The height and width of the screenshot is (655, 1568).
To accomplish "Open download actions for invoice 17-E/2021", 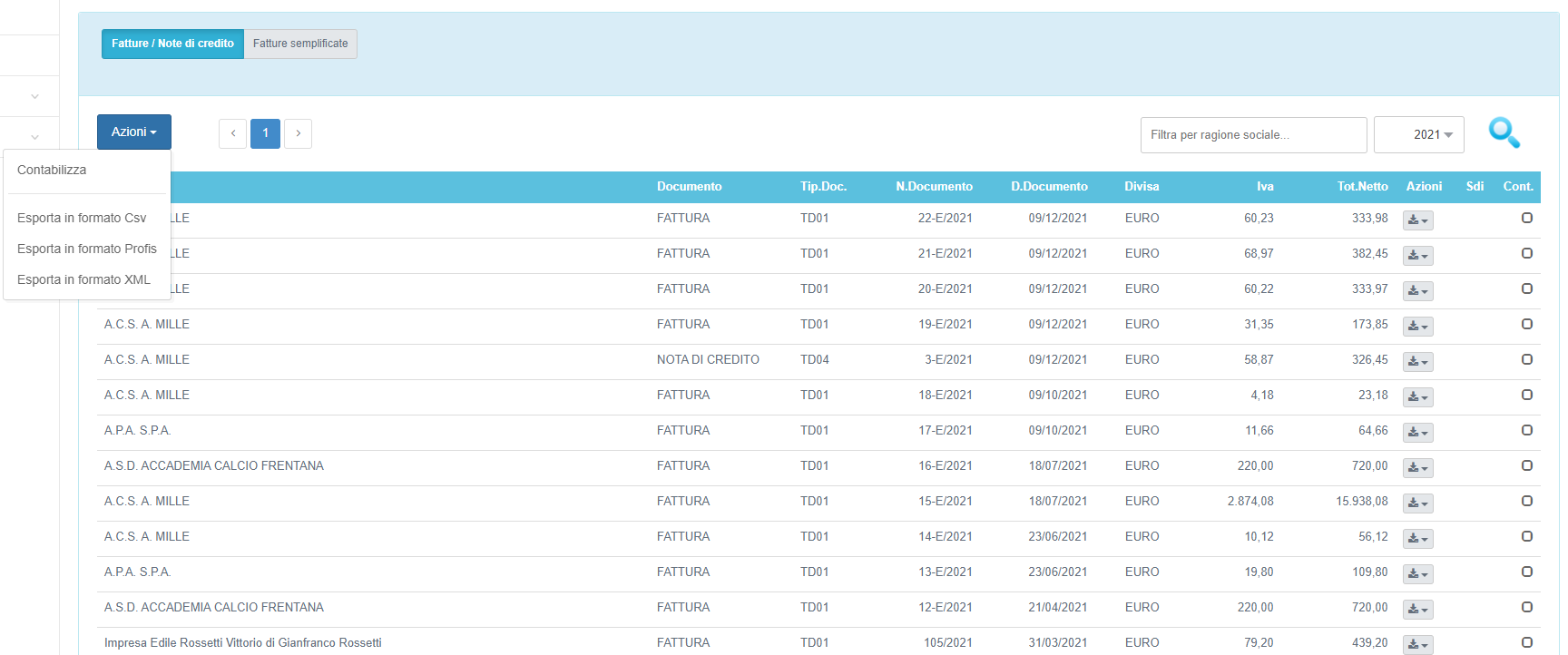I will coord(1417,433).
